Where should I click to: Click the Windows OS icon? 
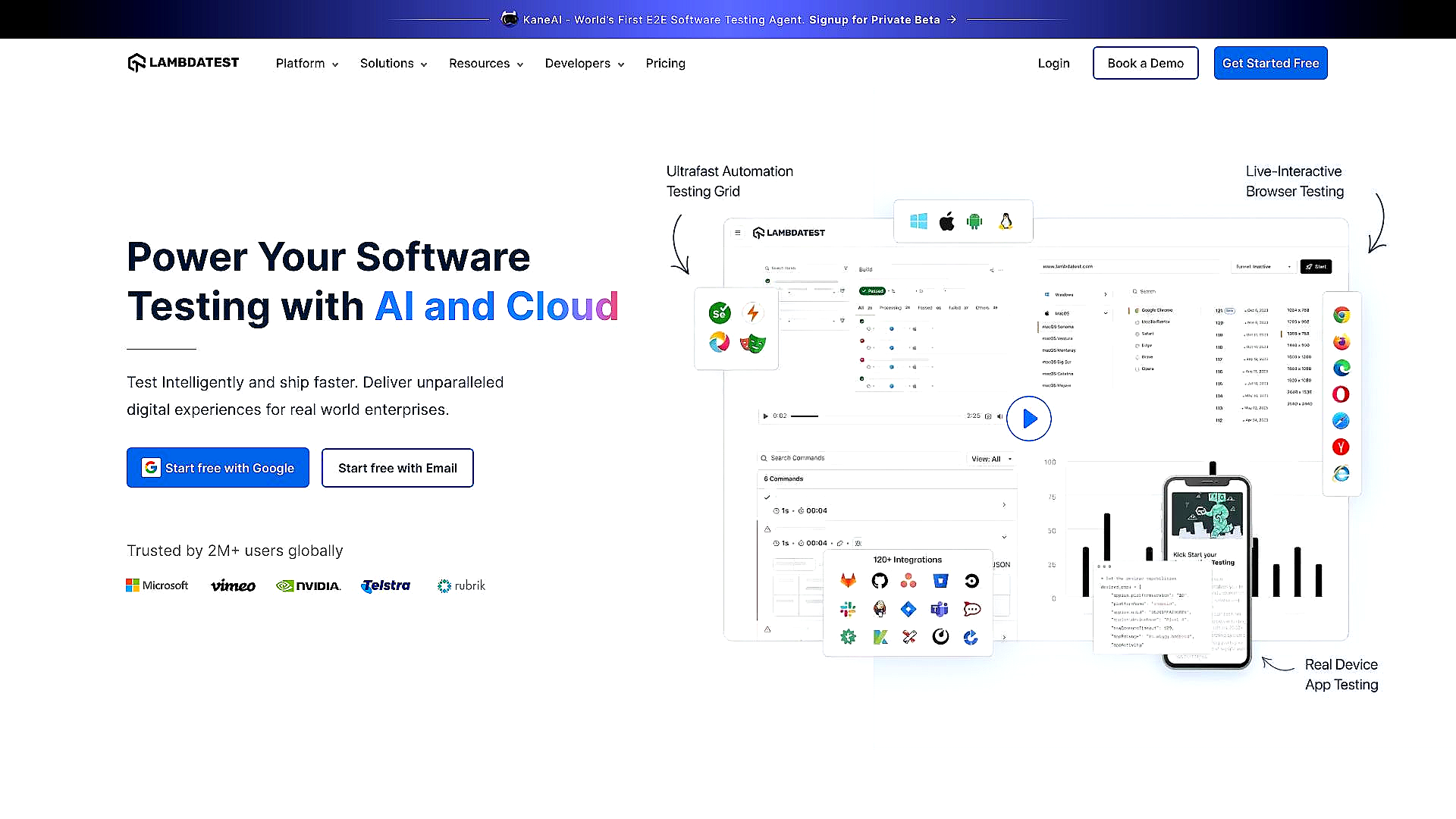point(918,221)
